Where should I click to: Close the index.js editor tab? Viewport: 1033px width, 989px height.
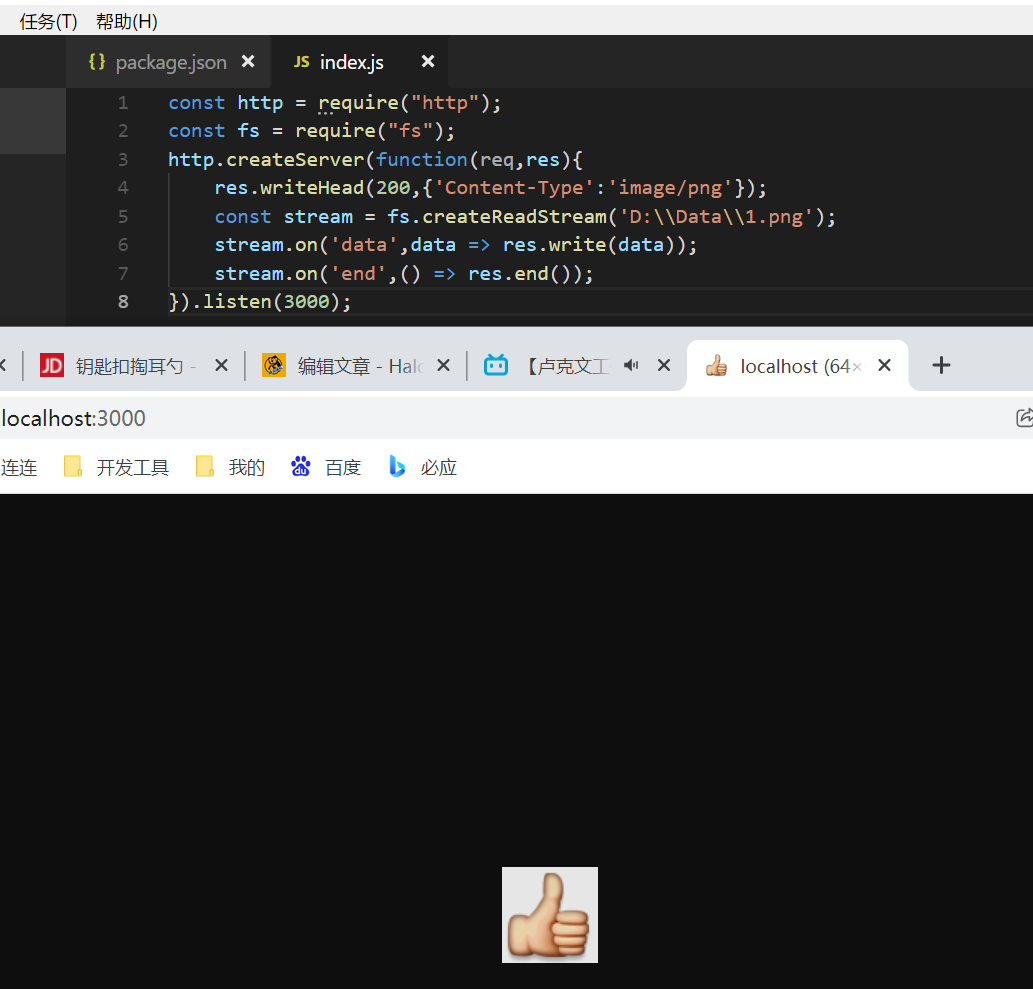pyautogui.click(x=428, y=62)
